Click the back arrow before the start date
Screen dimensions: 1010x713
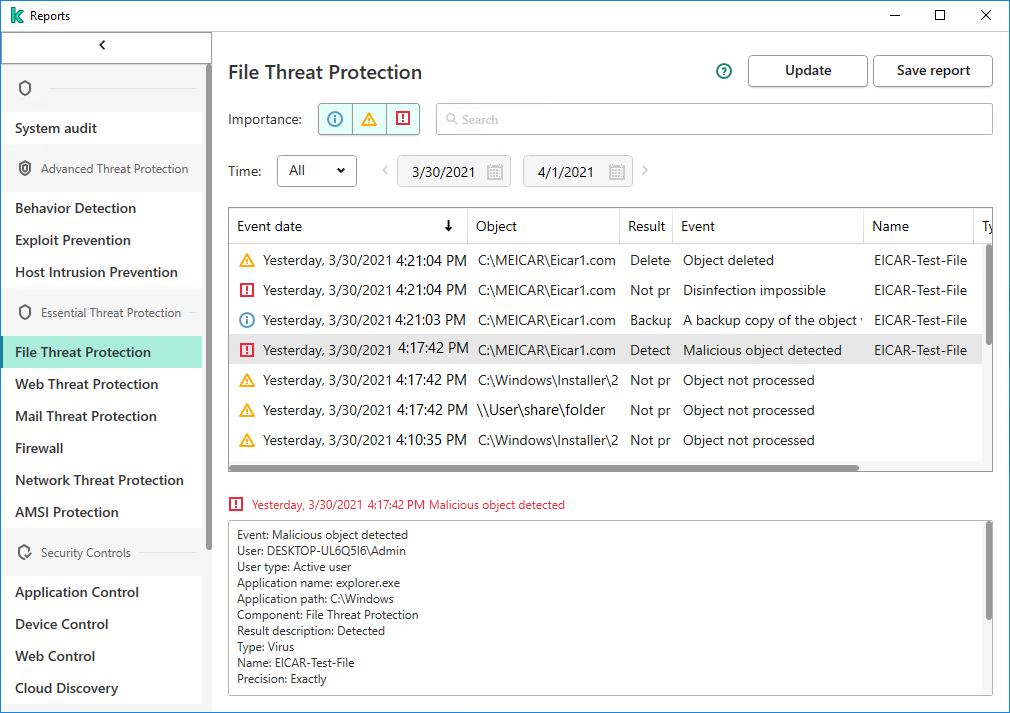point(385,170)
